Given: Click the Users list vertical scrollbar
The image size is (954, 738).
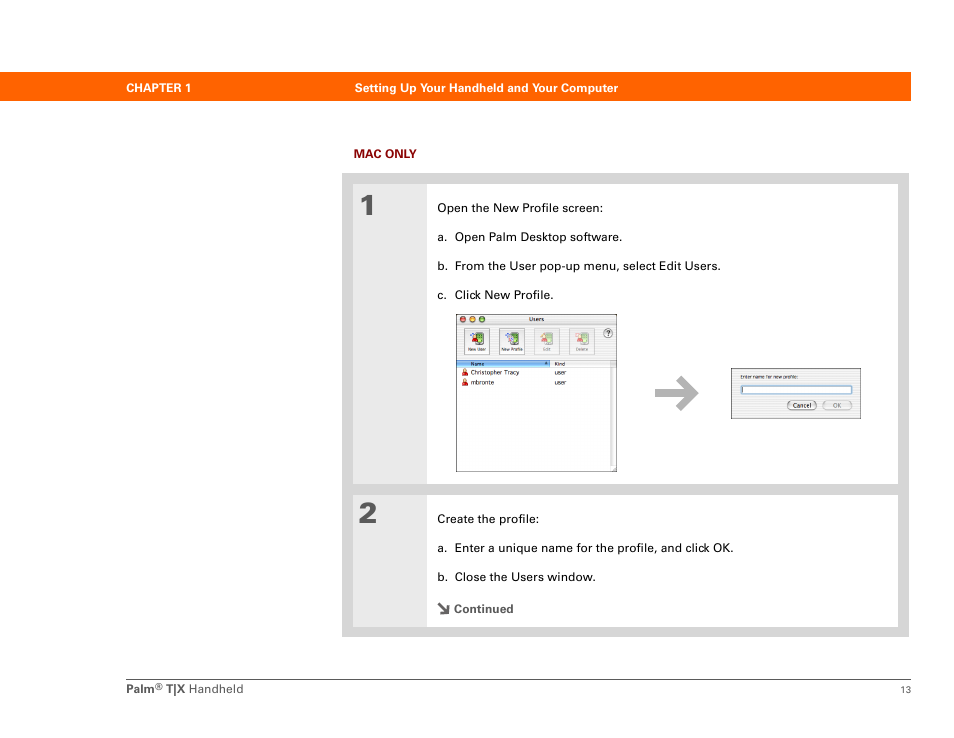Looking at the screenshot, I should click(613, 416).
